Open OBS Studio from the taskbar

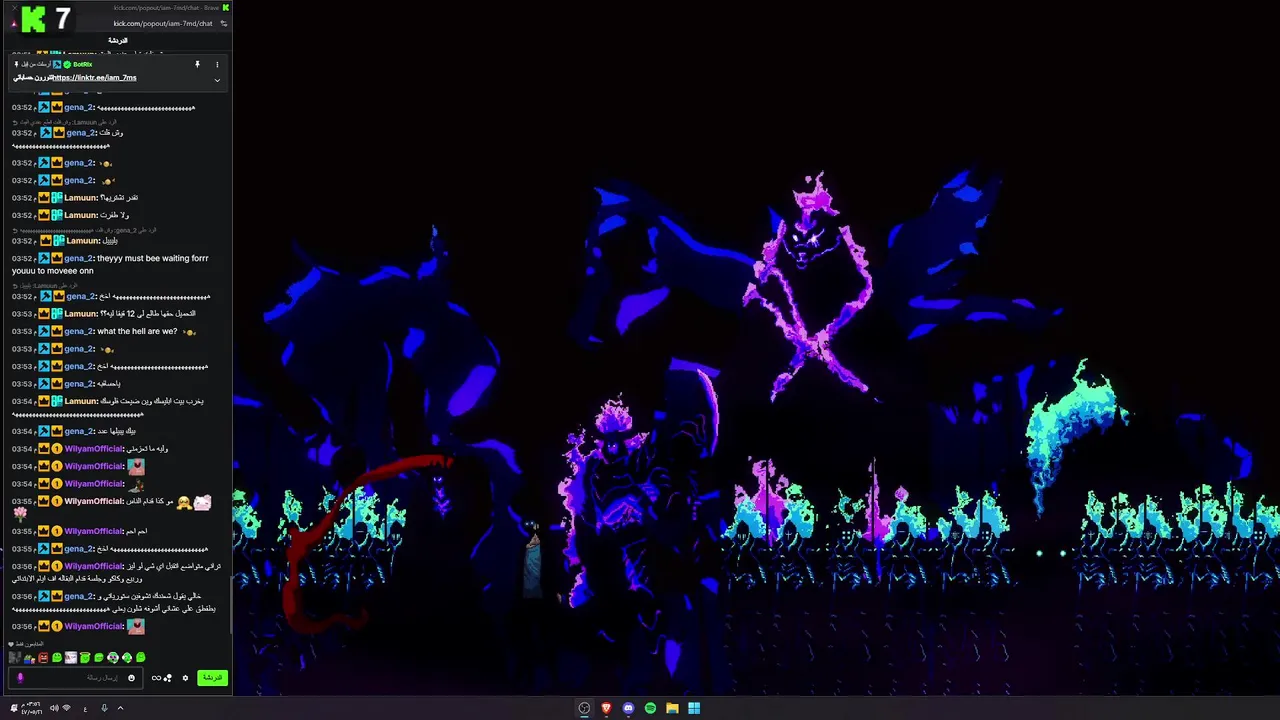(584, 708)
